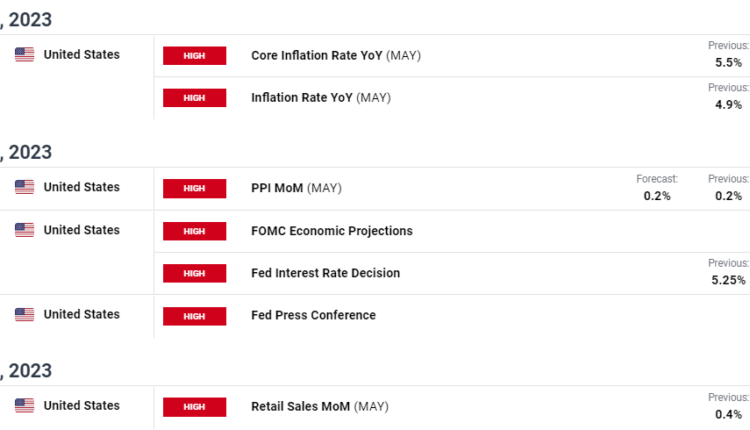Click the PPI MoM forecast value 0.2%
The width and height of the screenshot is (750, 430).
click(657, 196)
